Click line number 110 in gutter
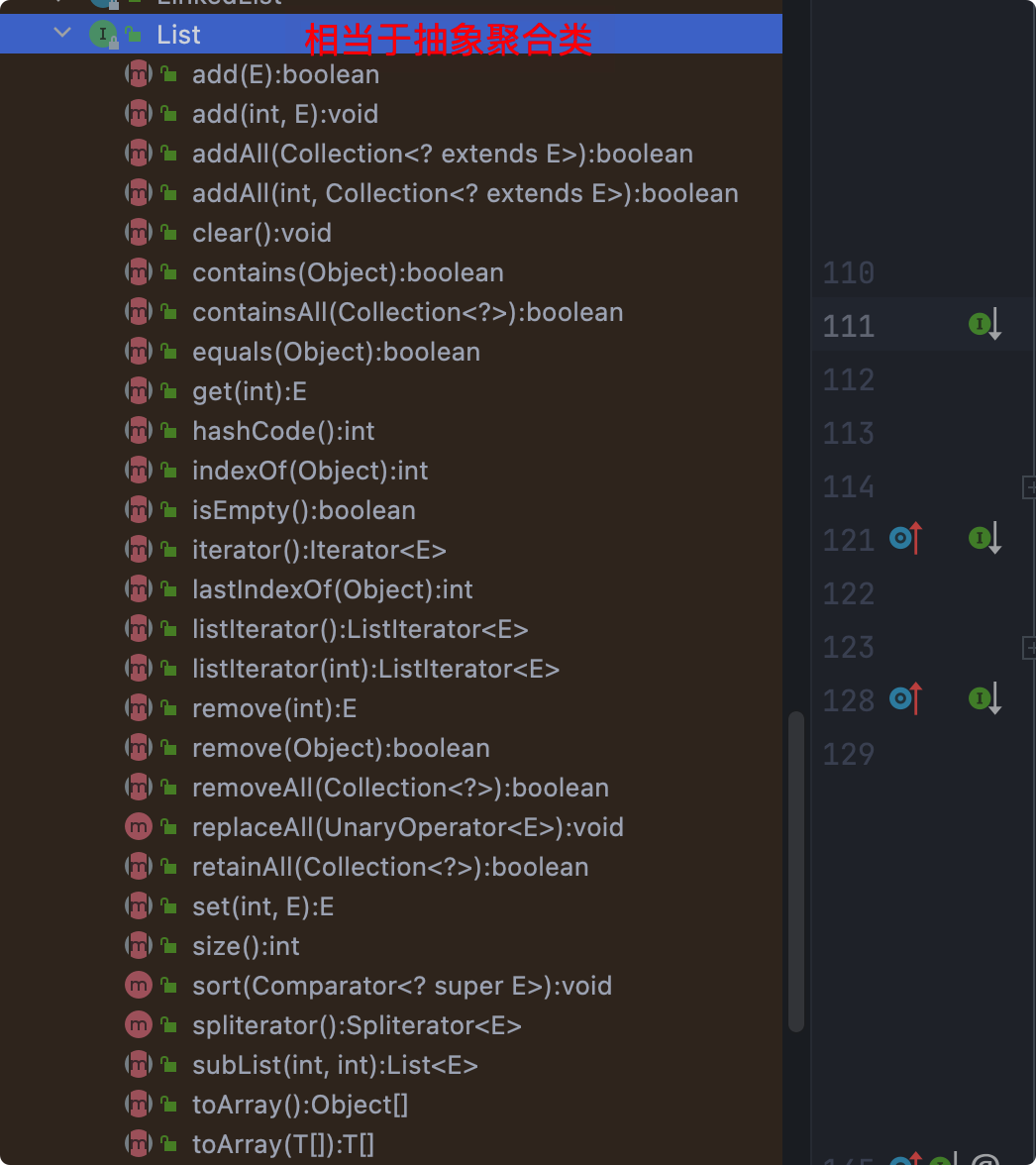Image resolution: width=1036 pixels, height=1165 pixels. [848, 273]
